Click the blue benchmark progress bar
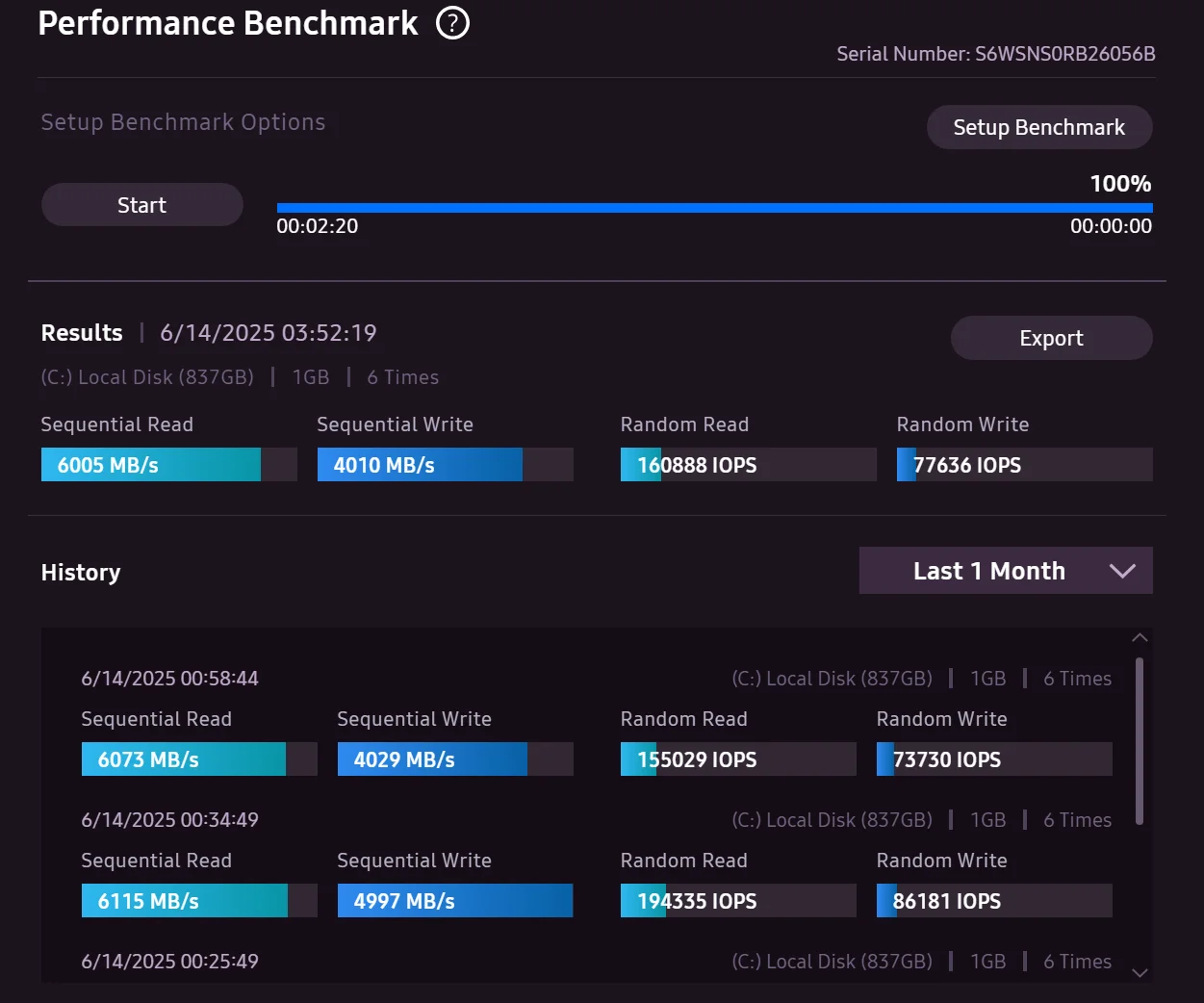Viewport: 1204px width, 1003px height. click(x=714, y=207)
